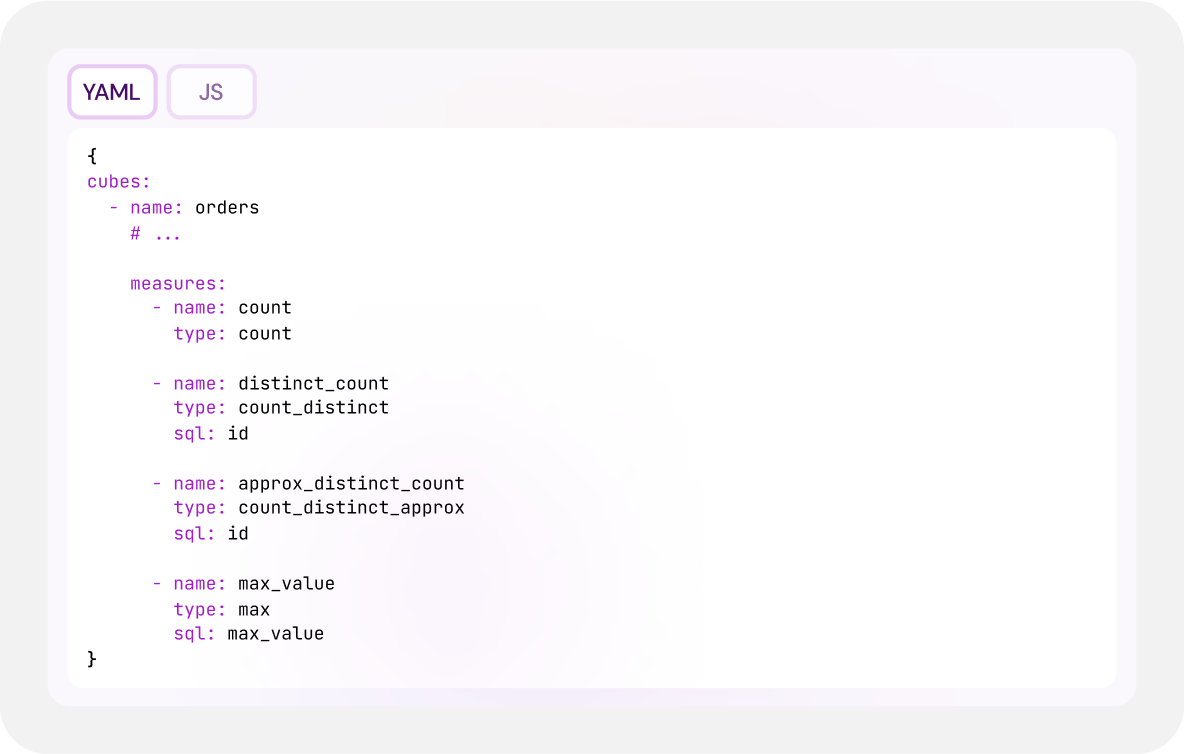This screenshot has width=1184, height=754.
Task: Click the 'approx_distinct_count' measure name
Action: point(351,483)
